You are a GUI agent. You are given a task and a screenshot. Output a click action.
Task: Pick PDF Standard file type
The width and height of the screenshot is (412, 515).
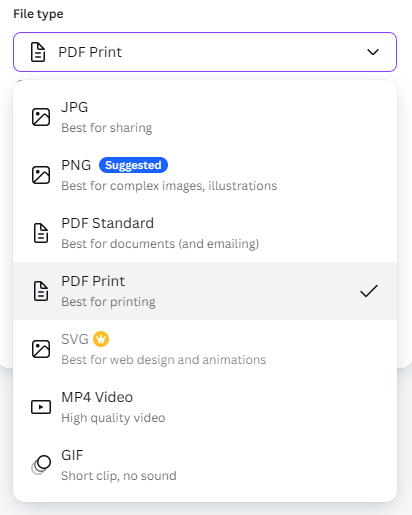[205, 233]
